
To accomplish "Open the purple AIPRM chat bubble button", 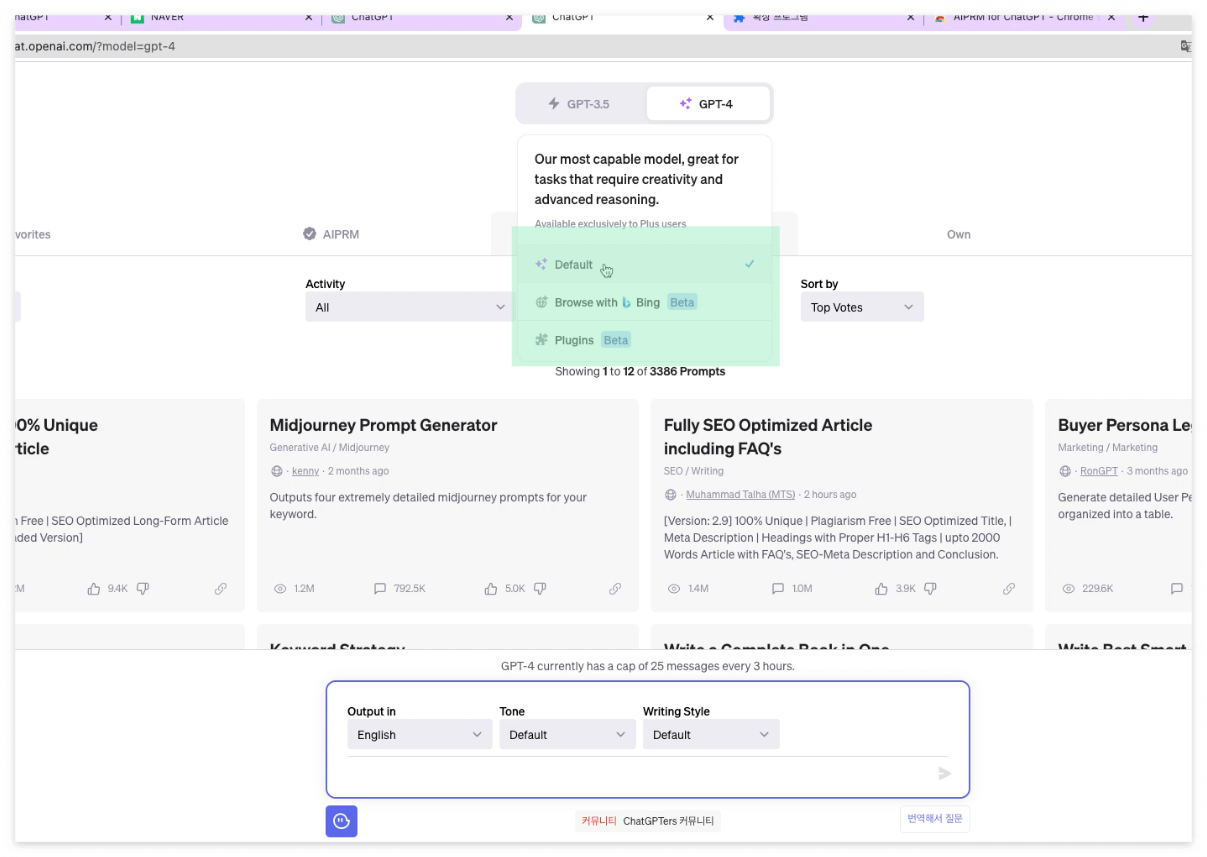I will pos(341,821).
